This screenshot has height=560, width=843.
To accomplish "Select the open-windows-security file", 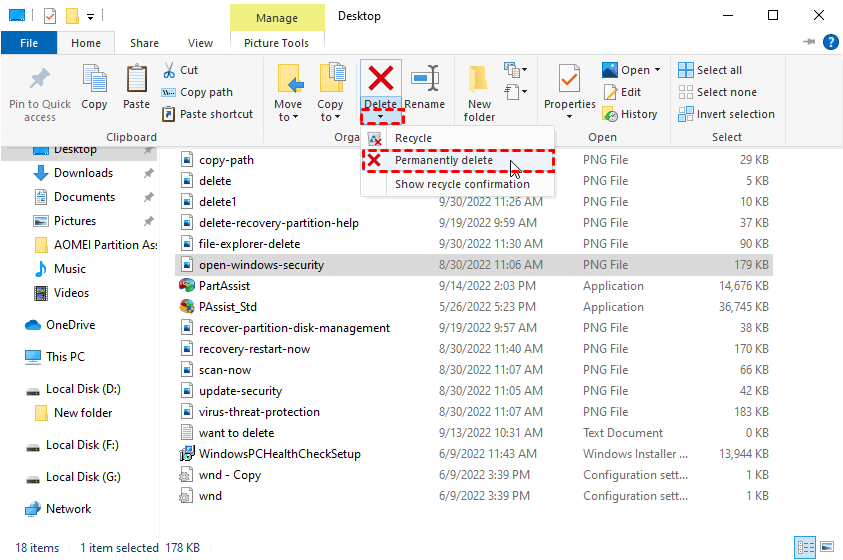I will click(x=474, y=265).
